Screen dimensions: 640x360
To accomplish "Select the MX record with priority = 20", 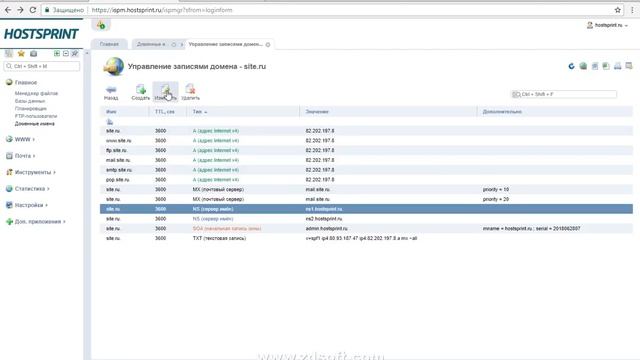I will (x=366, y=199).
